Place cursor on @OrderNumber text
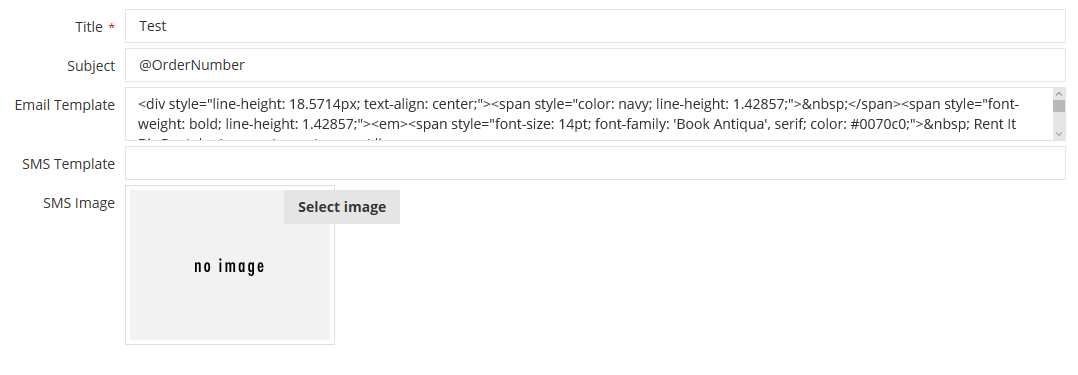1078x375 pixels. 192,65
